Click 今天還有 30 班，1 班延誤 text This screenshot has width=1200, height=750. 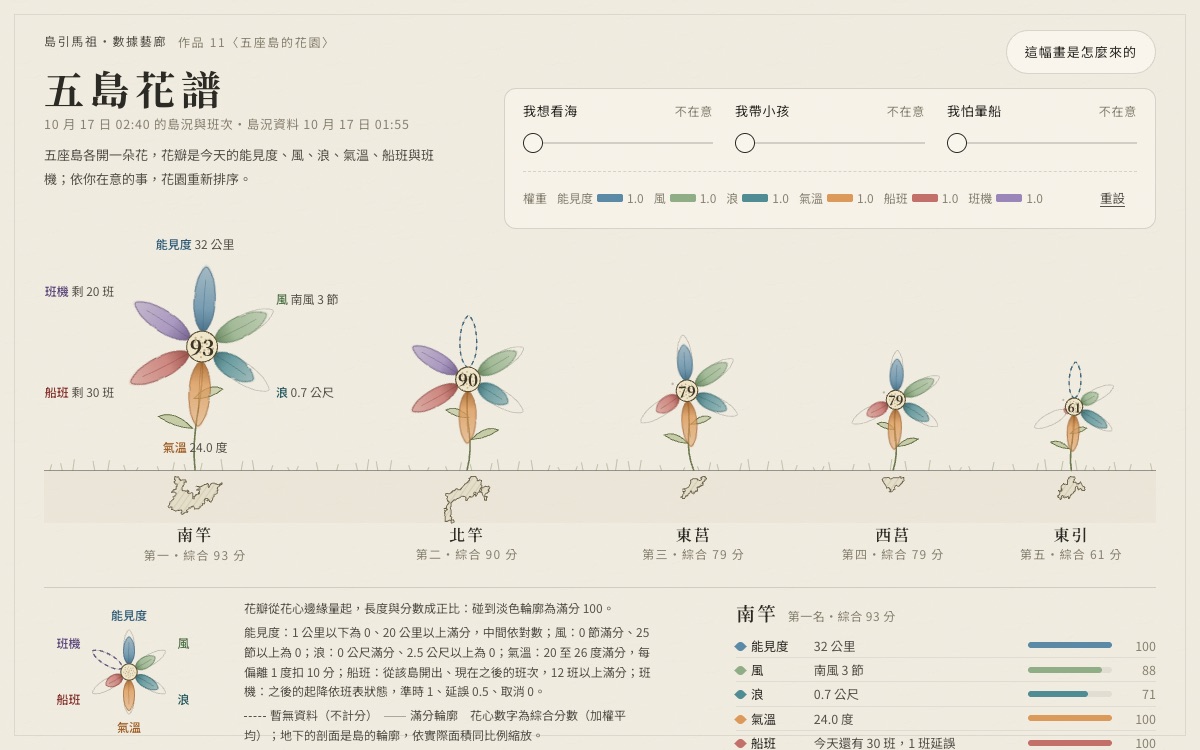(884, 743)
